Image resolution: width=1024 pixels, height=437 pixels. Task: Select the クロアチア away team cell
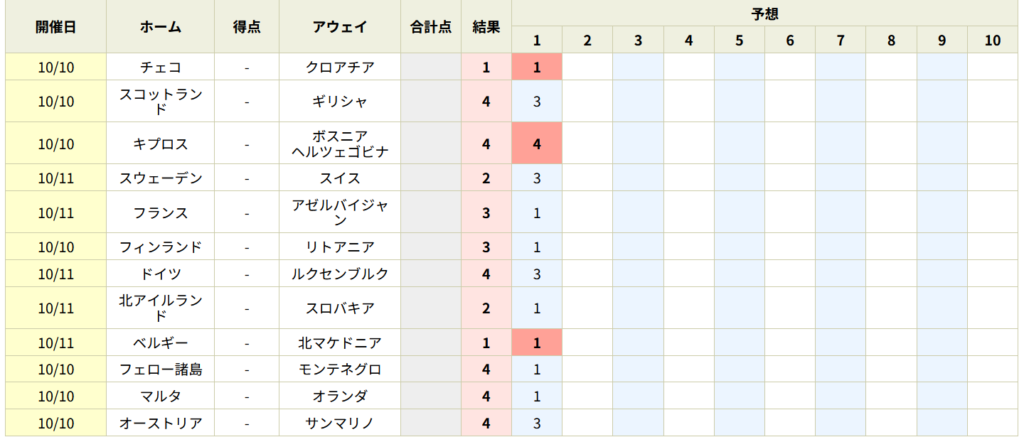340,67
